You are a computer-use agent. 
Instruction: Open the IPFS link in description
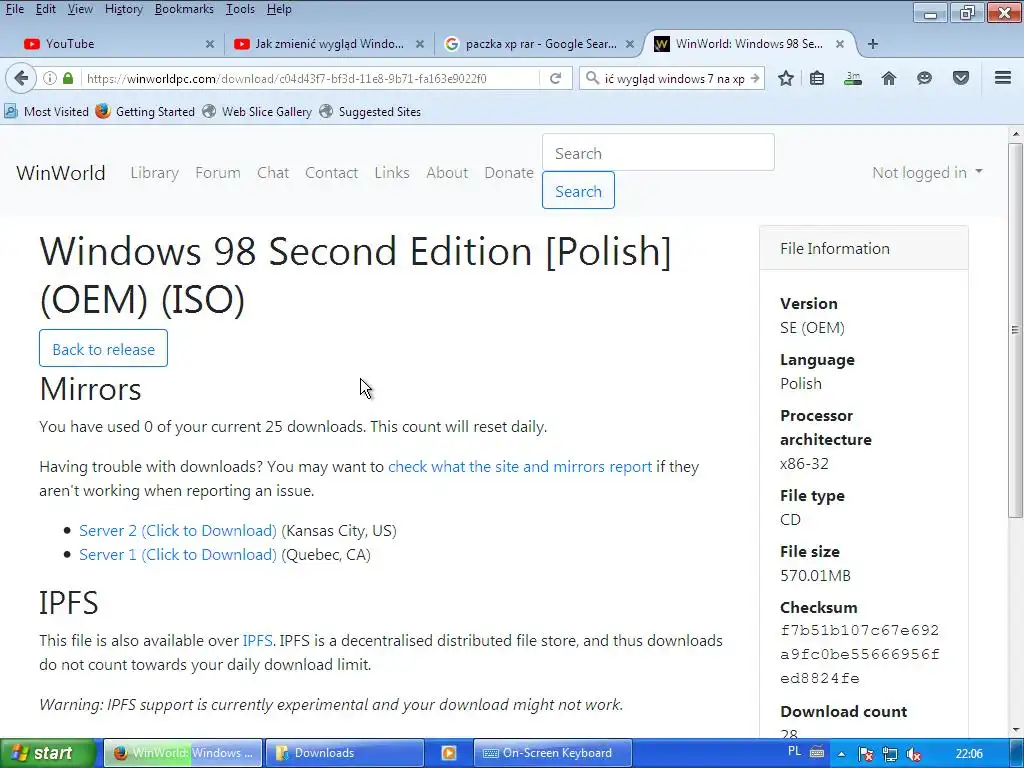tap(257, 641)
